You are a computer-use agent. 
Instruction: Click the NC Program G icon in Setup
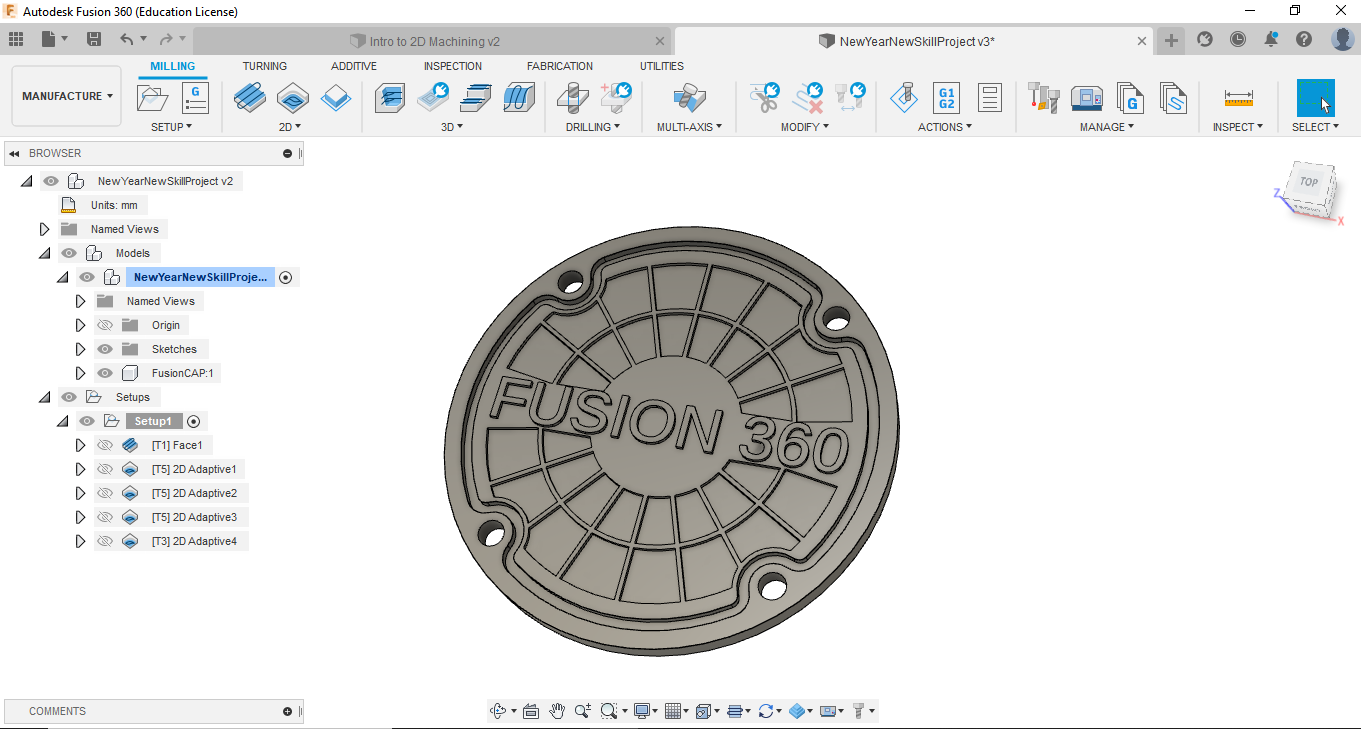point(195,98)
